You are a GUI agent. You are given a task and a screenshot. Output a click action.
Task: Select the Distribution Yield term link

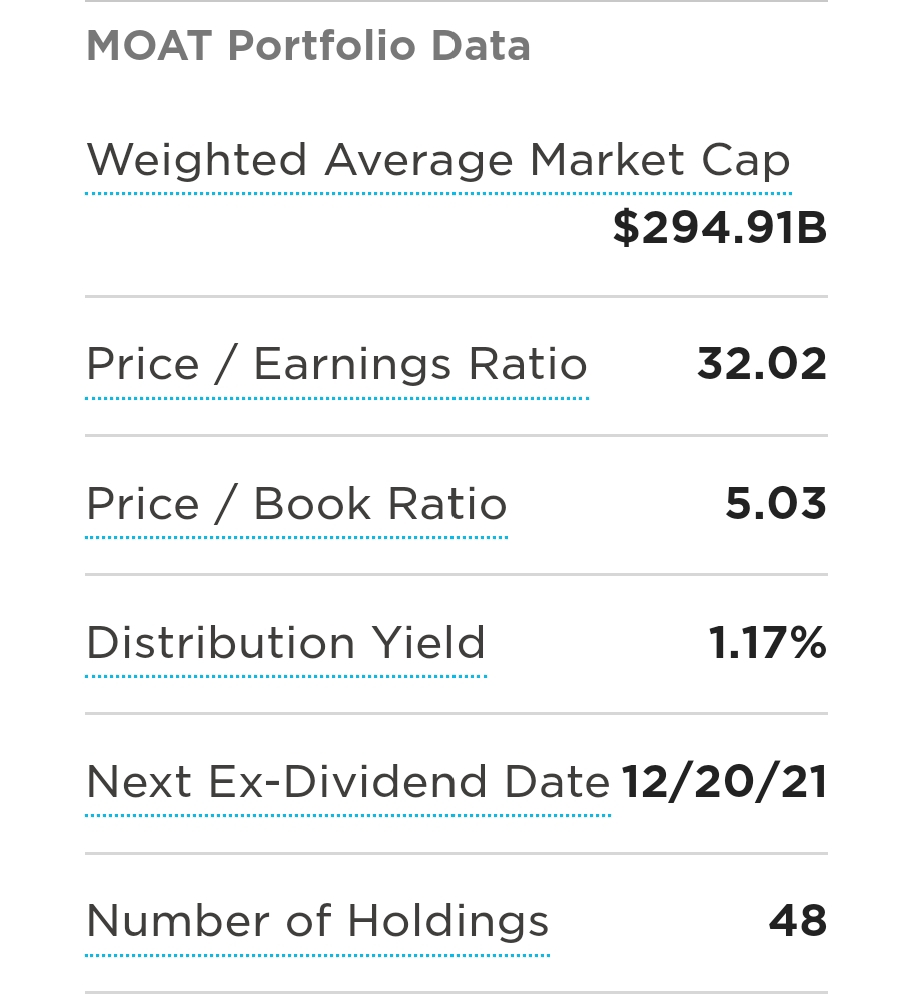coord(286,642)
